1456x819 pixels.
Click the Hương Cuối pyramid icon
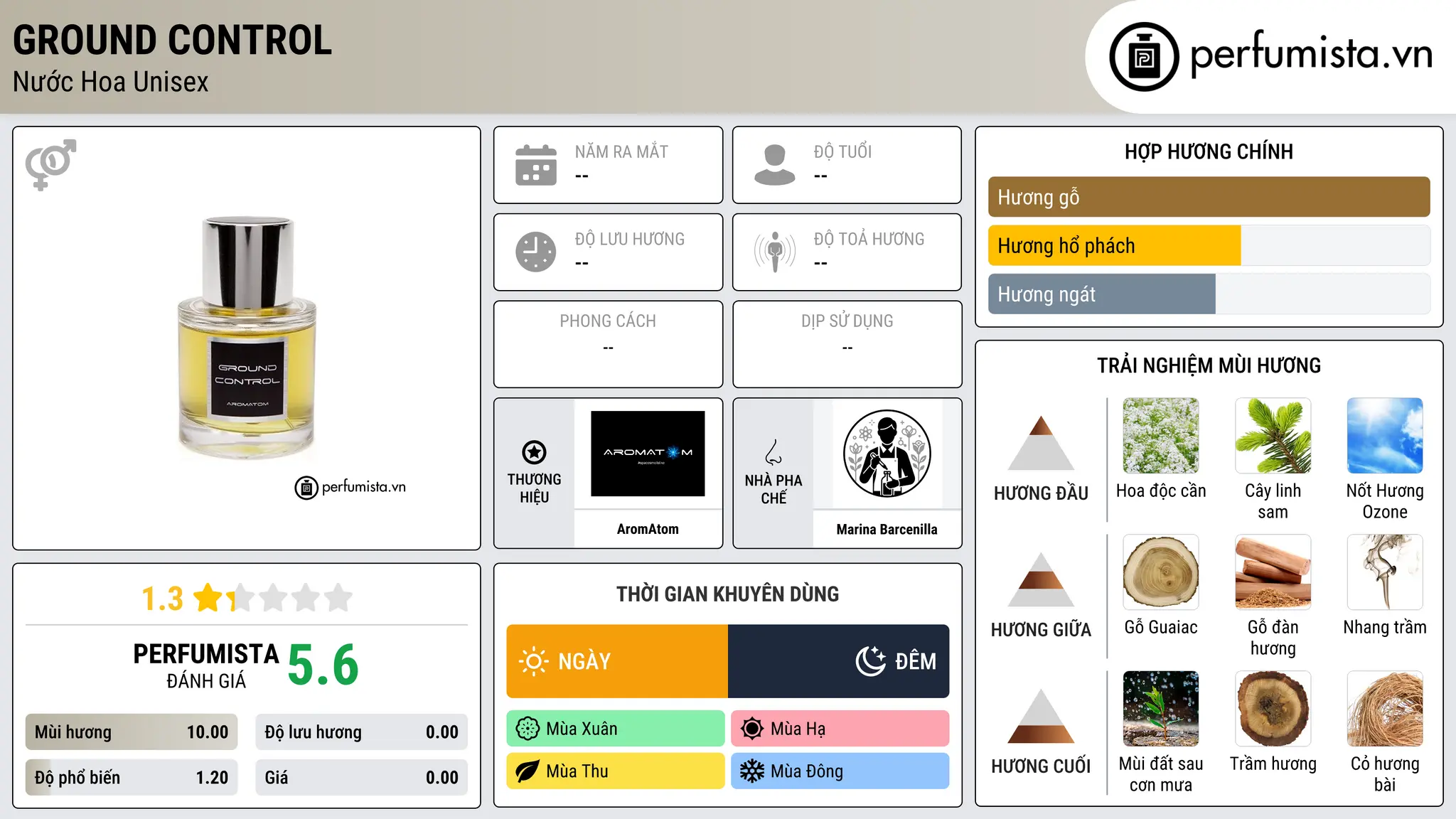1041,716
